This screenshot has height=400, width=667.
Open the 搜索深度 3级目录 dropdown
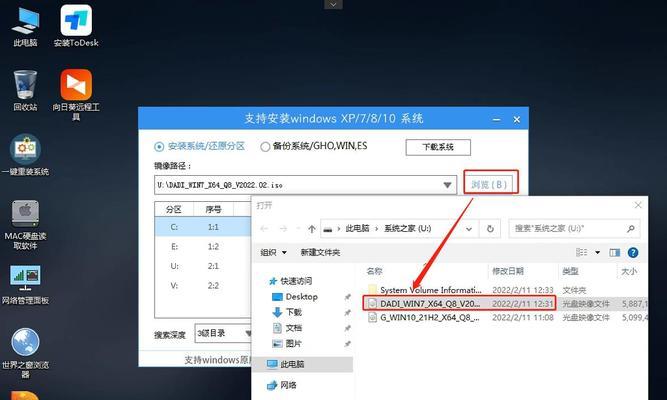point(223,333)
